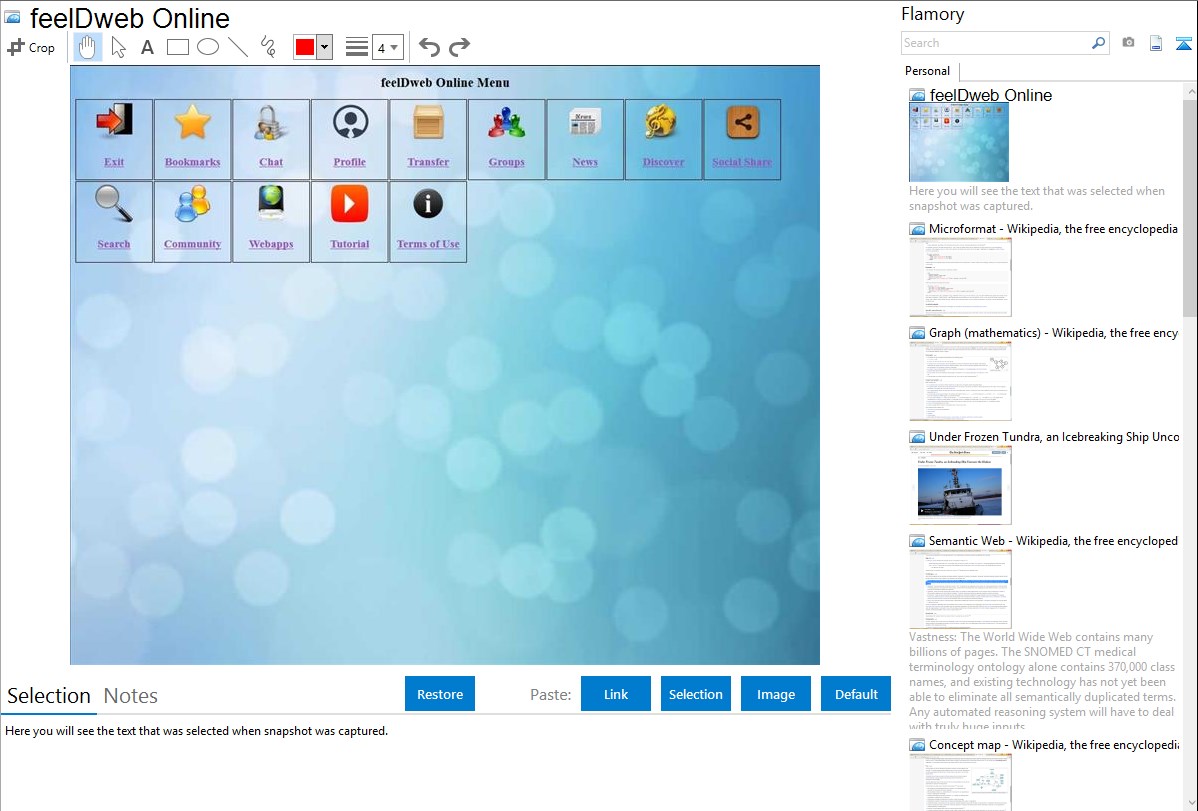
Task: Select the arrow pointer tool
Action: (x=118, y=47)
